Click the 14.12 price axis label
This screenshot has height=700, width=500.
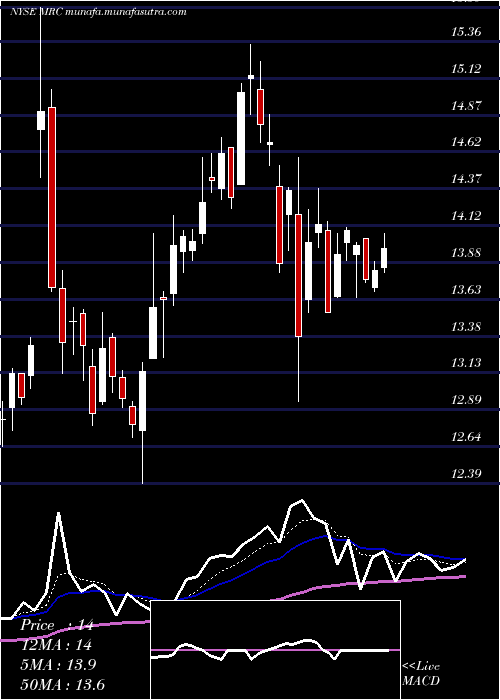click(x=467, y=216)
